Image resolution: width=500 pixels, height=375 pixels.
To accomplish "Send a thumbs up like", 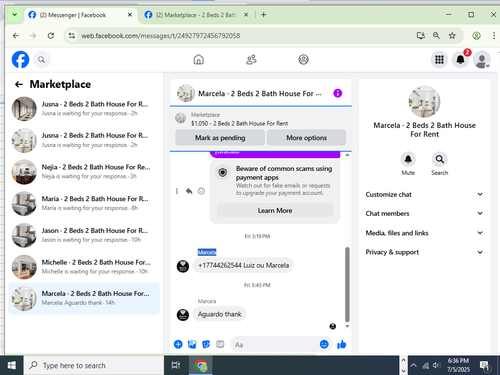I will (342, 344).
